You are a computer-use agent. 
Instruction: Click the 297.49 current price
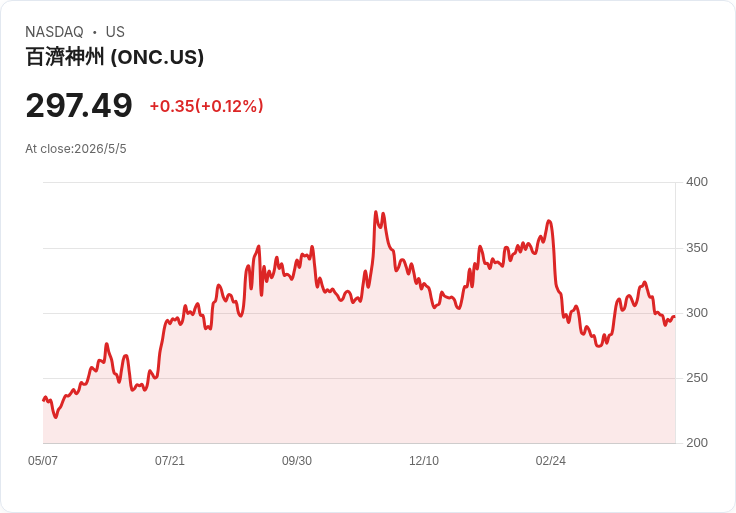pos(79,106)
